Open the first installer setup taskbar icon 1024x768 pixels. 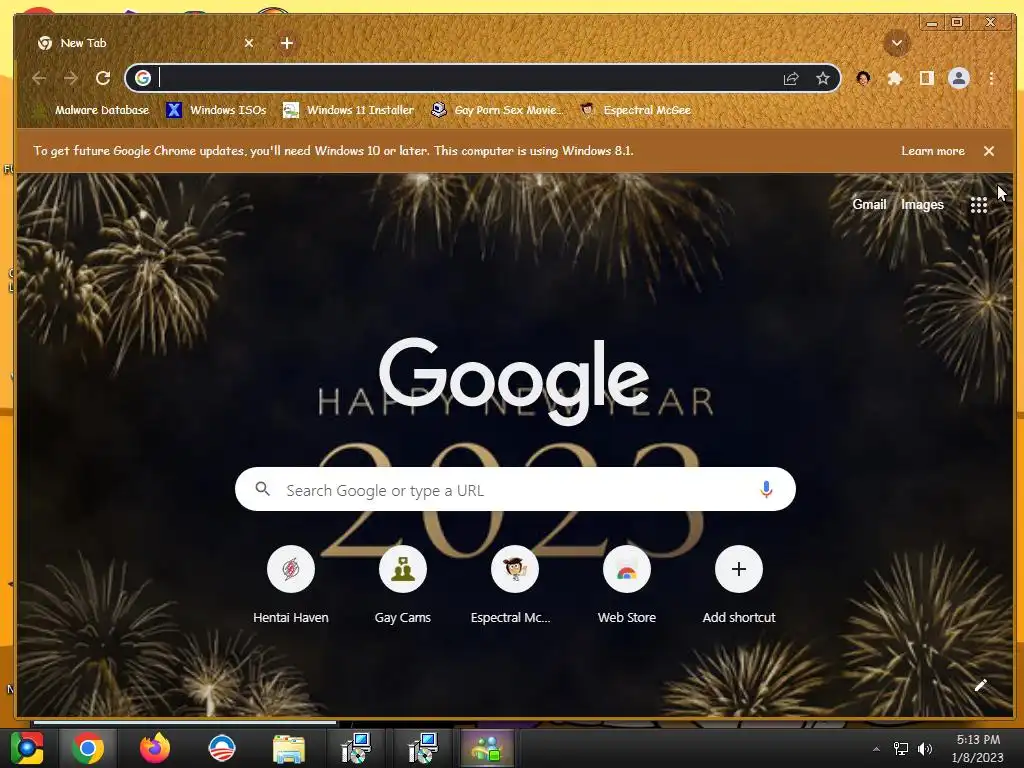(356, 748)
